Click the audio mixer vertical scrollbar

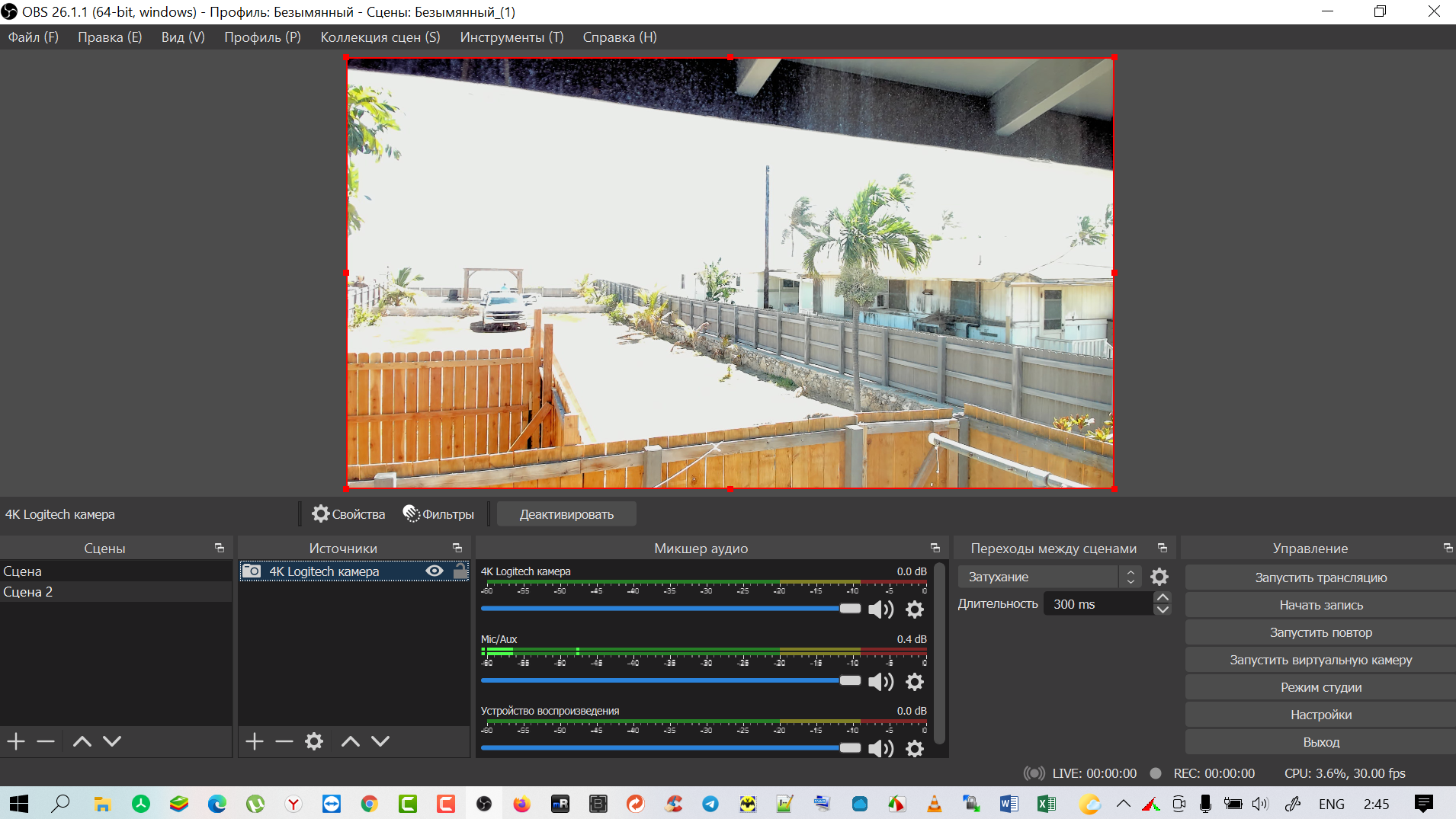pos(939,654)
